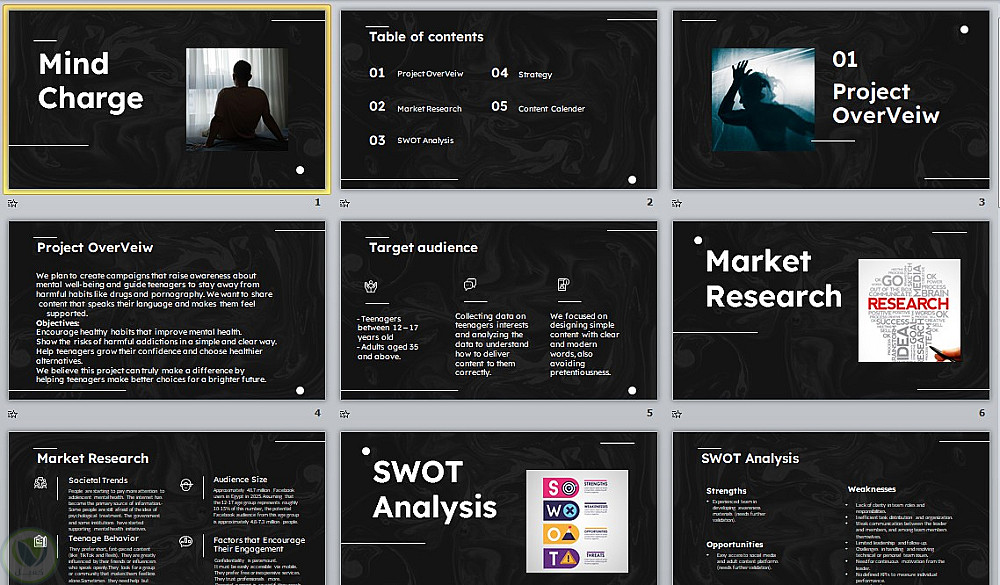1000x585 pixels.
Task: Click '02 Market Research' entry in contents
Action: pyautogui.click(x=415, y=107)
